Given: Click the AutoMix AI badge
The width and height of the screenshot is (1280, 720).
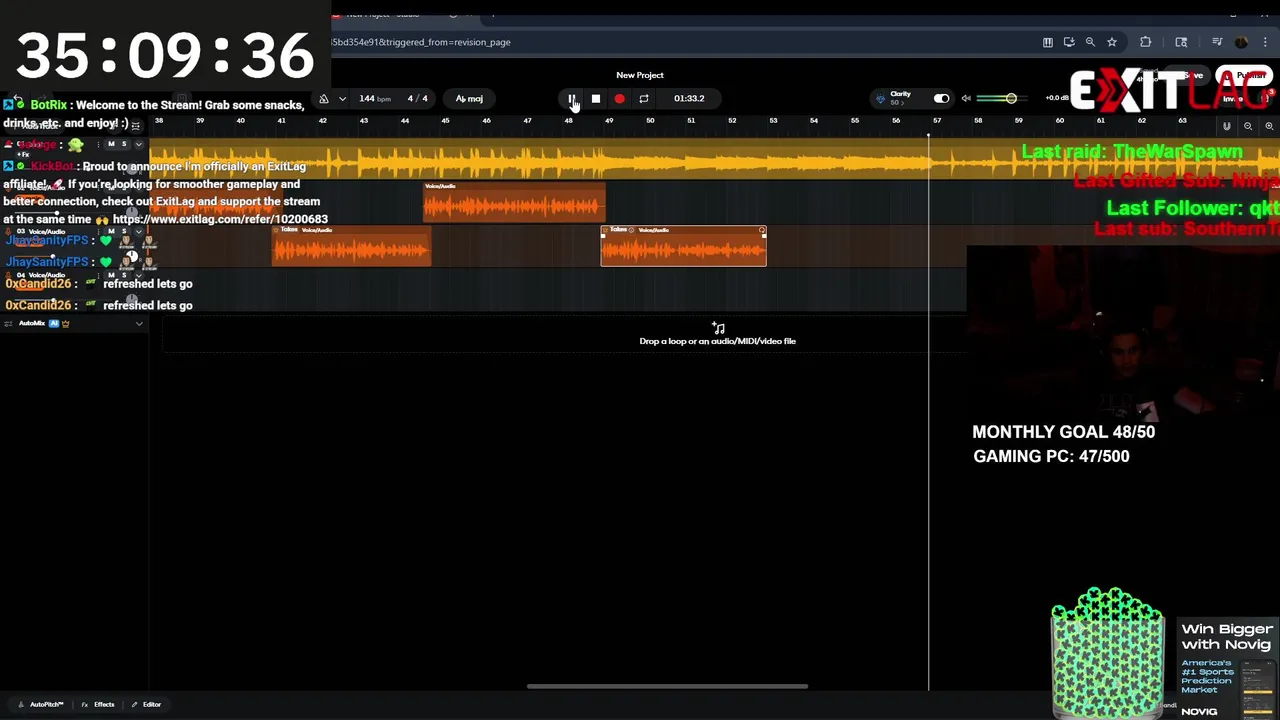Looking at the screenshot, I should pos(54,324).
